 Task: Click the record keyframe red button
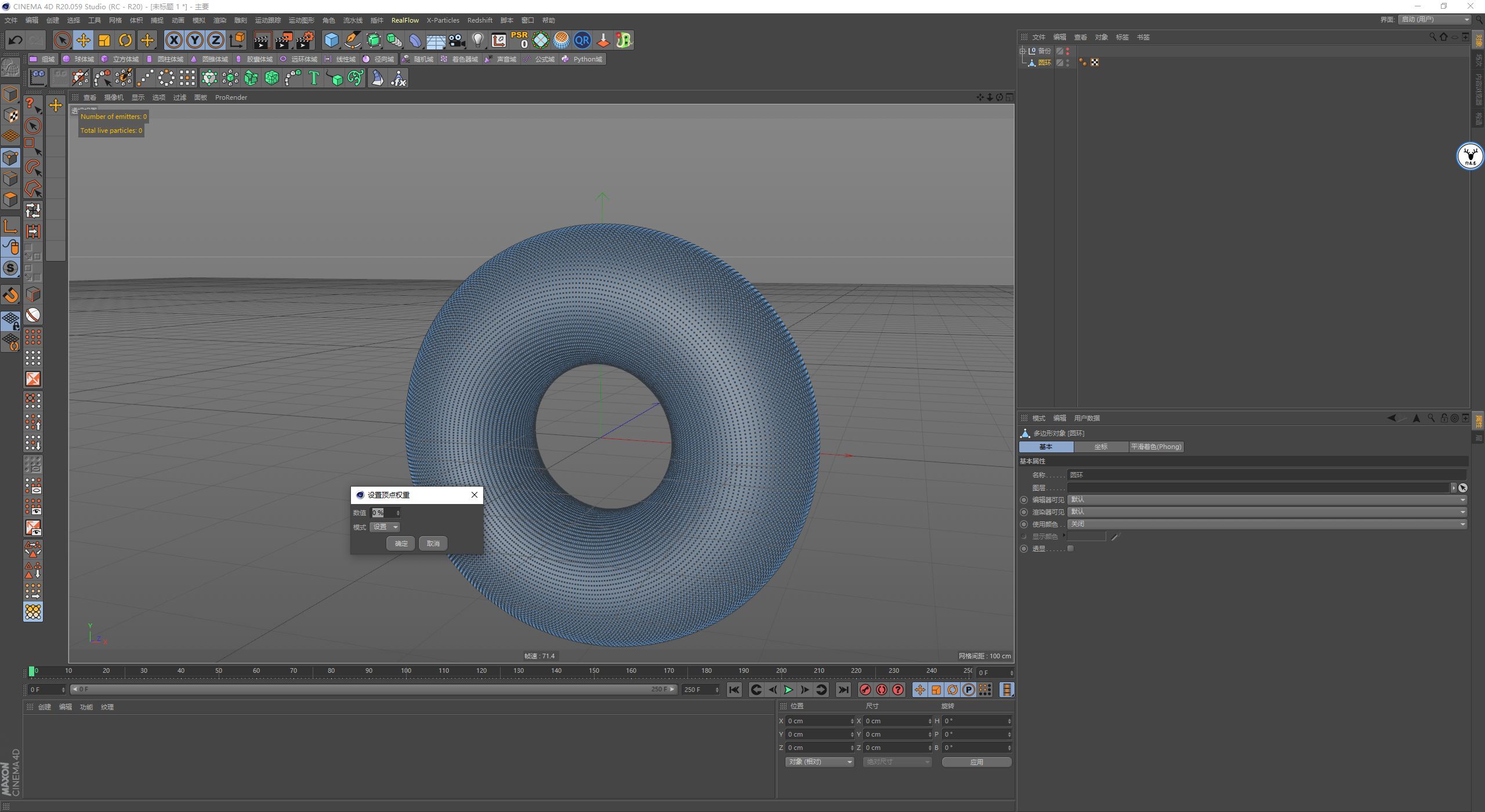[x=865, y=690]
